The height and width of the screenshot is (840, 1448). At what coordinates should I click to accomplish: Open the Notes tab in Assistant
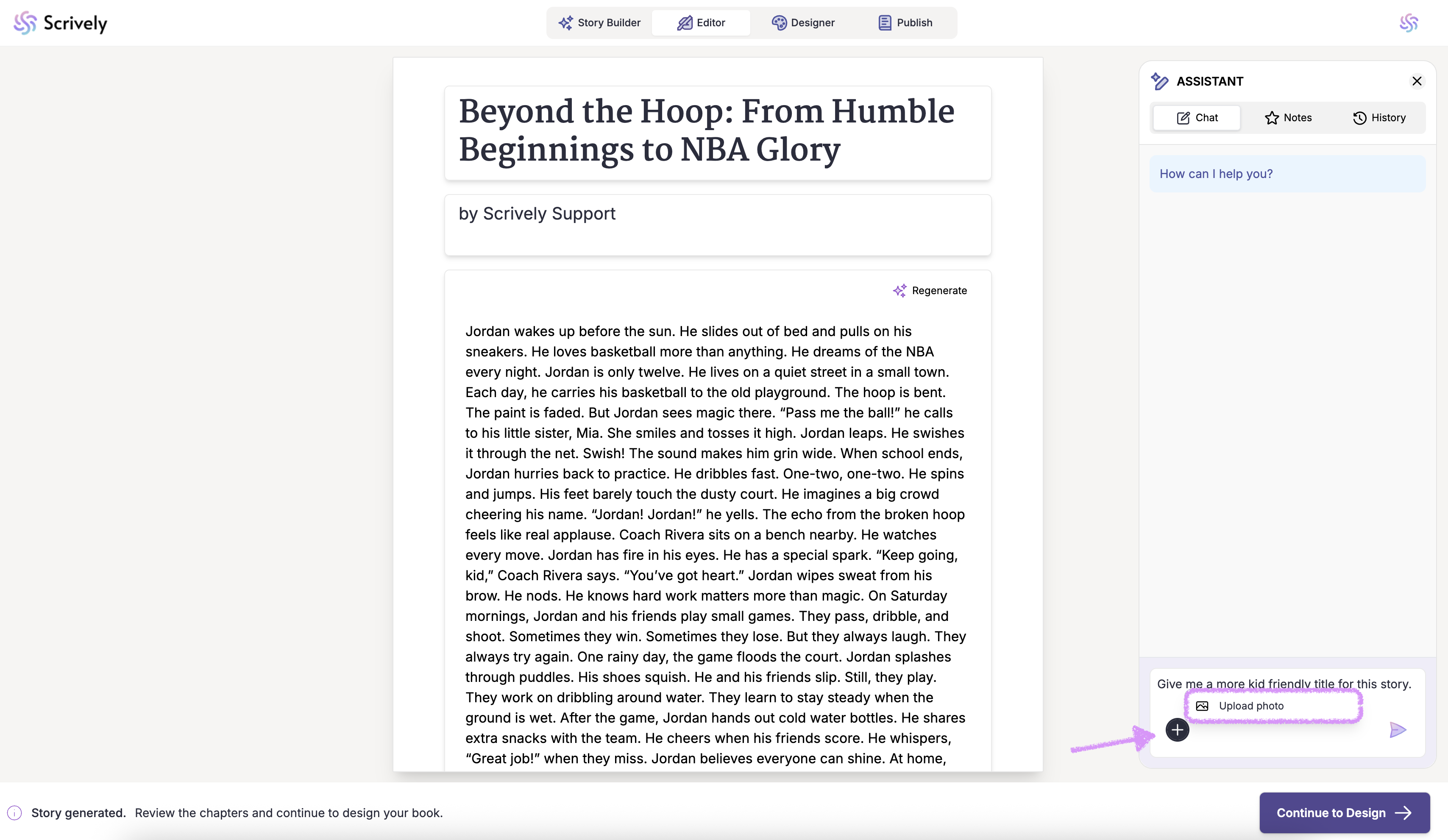coord(1288,118)
